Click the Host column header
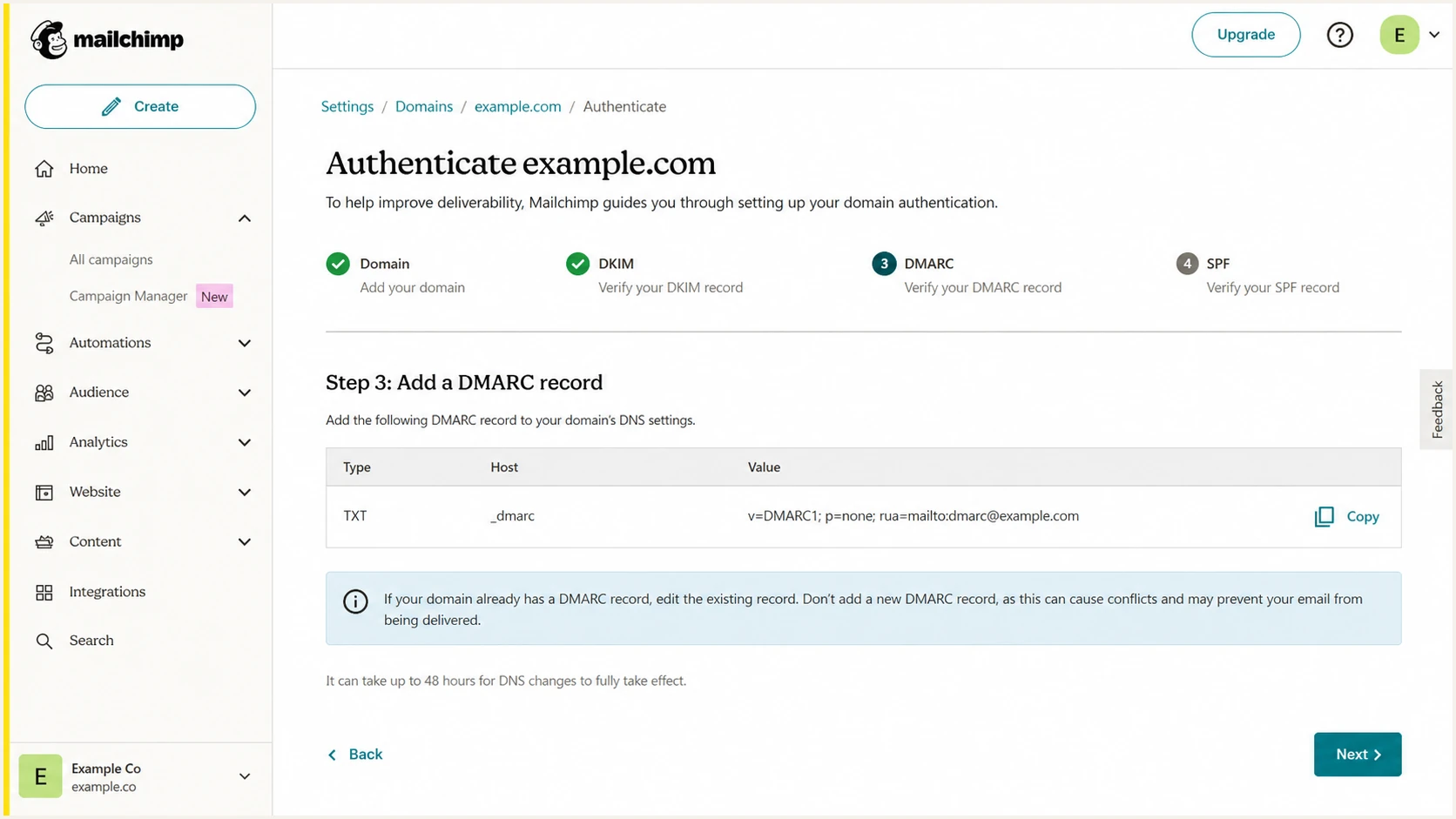This screenshot has width=1456, height=819. coord(504,467)
